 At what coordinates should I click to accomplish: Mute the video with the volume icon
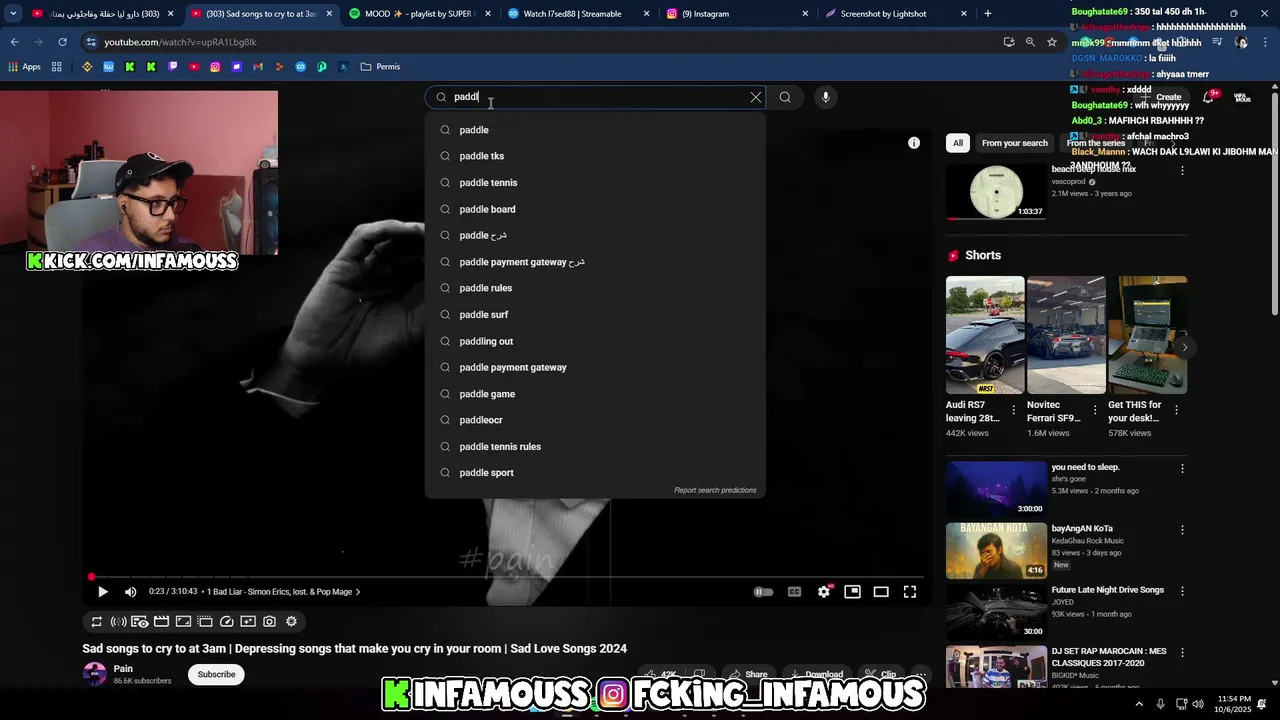pos(130,592)
